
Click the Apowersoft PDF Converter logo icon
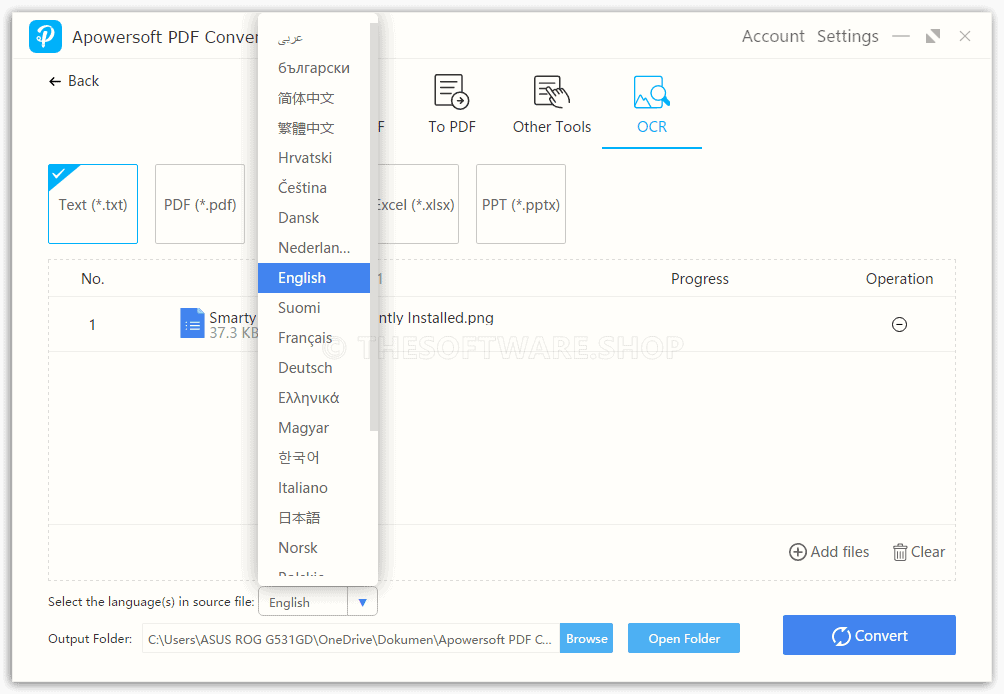pos(45,36)
